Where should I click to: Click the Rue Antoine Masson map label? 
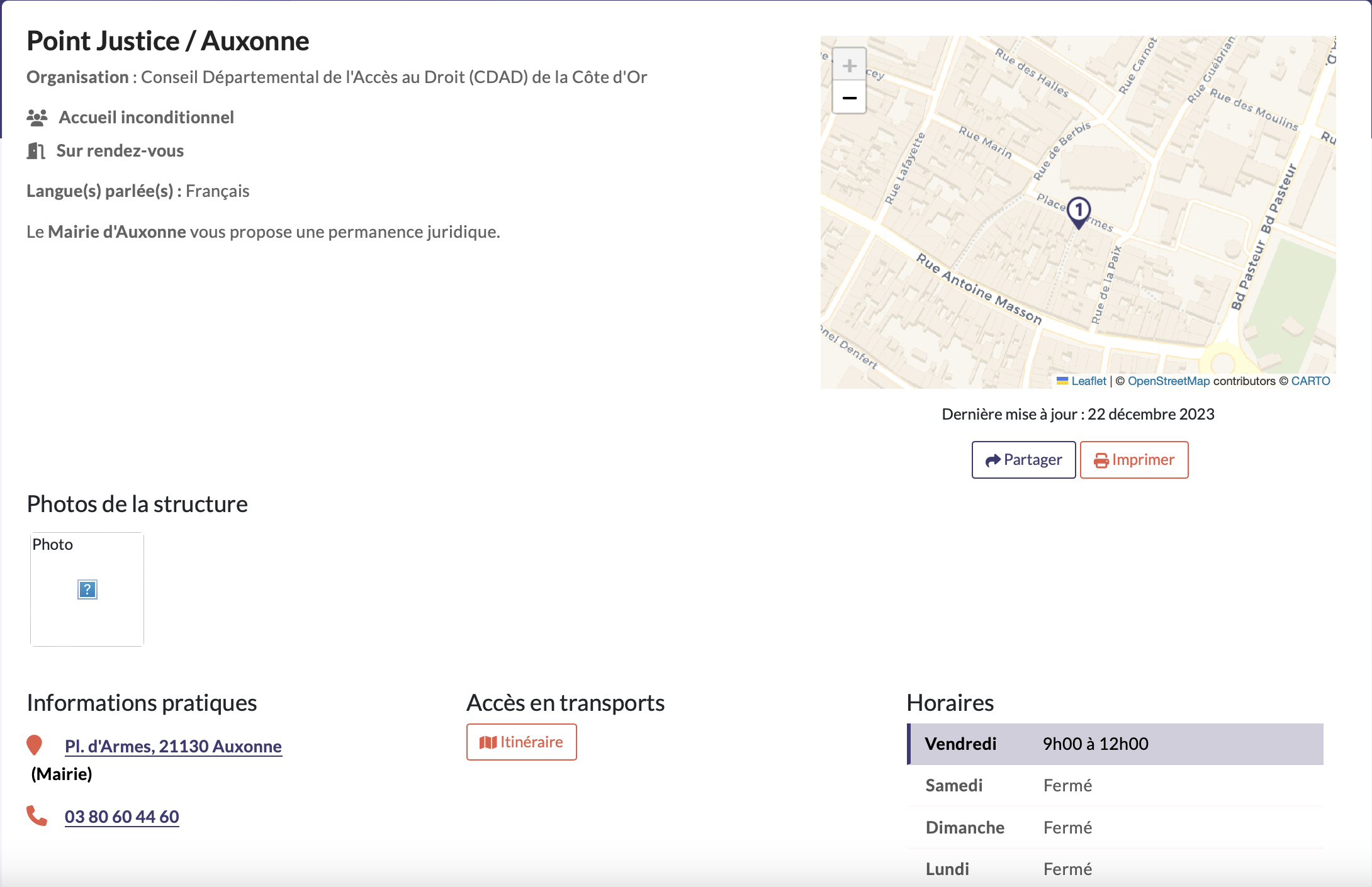pos(979,289)
